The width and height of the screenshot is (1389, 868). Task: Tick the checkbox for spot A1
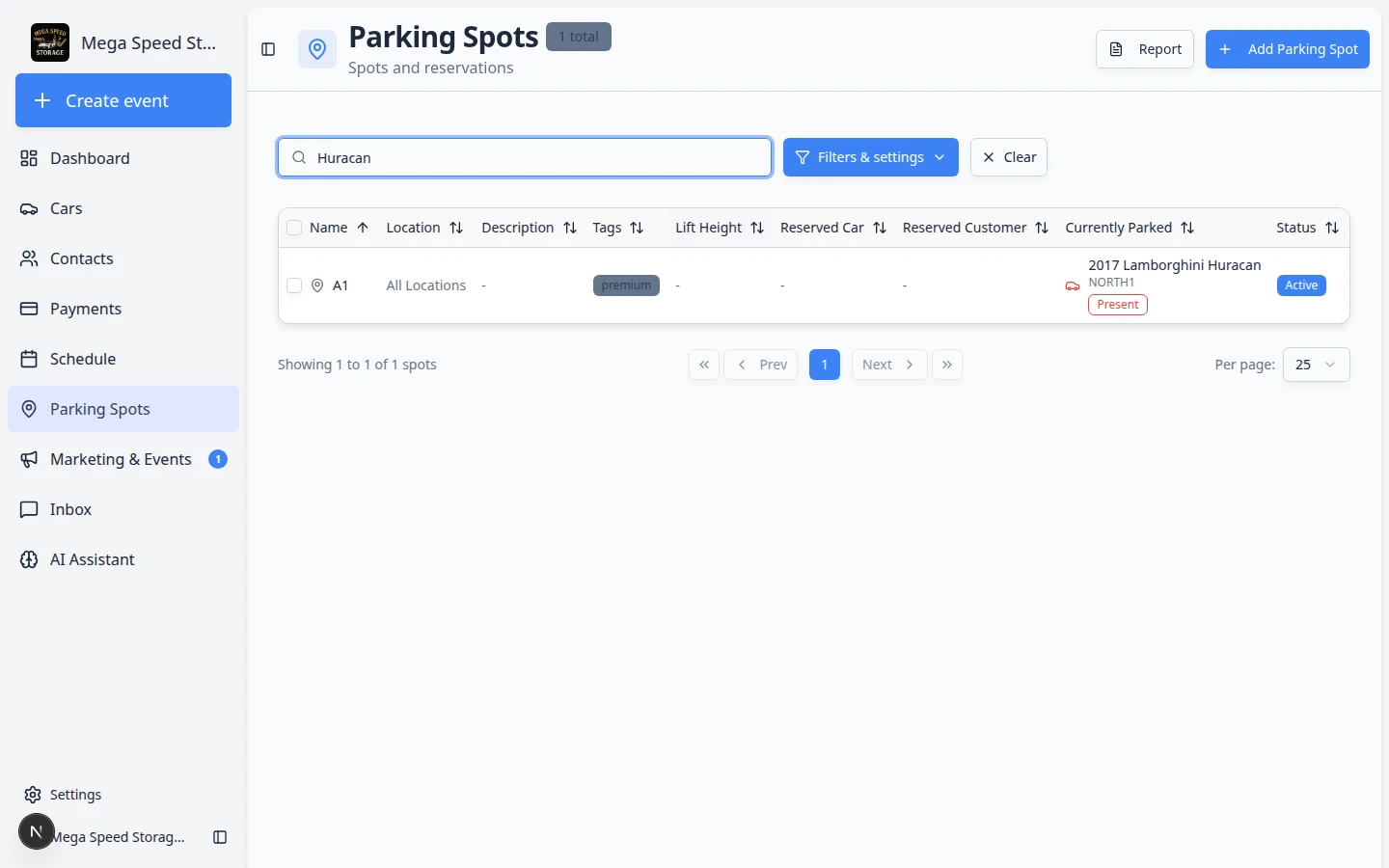pos(294,285)
